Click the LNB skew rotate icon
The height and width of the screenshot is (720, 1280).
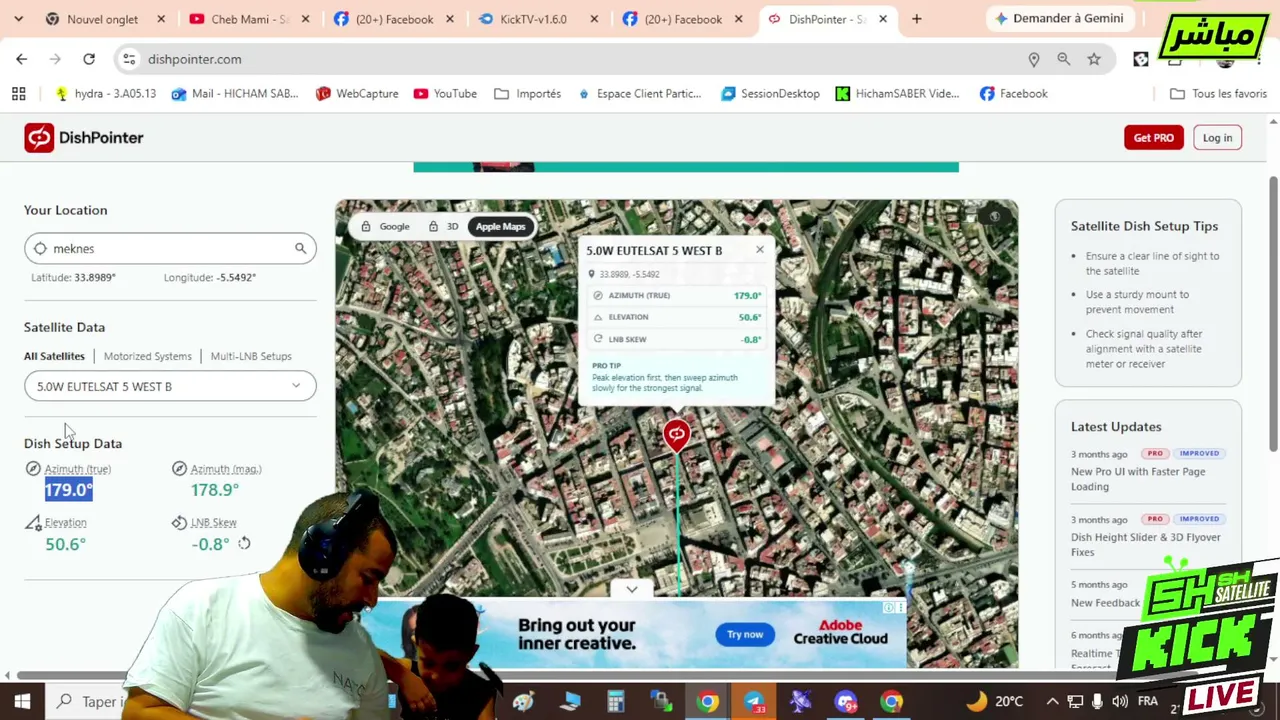(244, 543)
